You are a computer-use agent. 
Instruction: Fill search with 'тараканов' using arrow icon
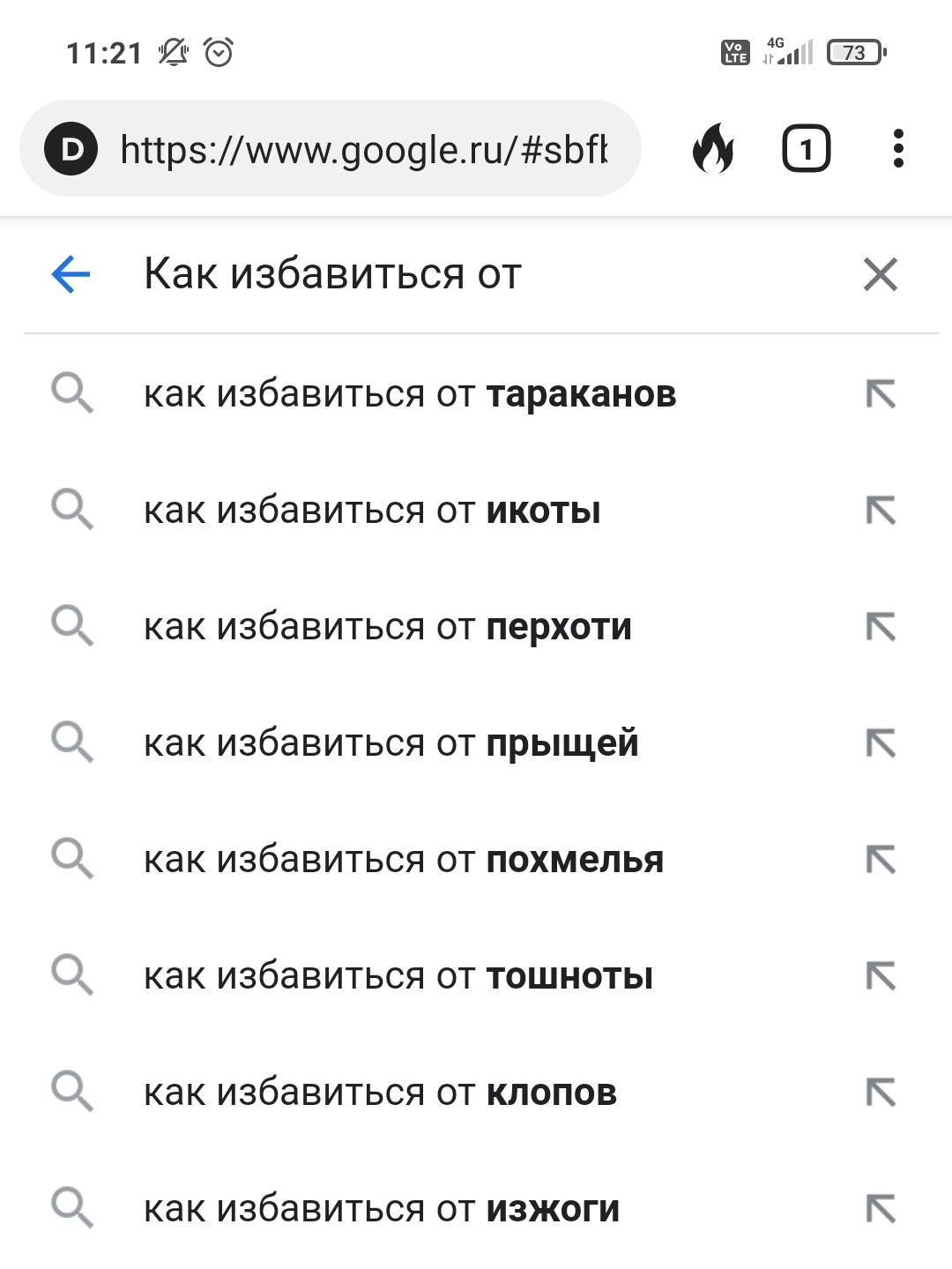[x=880, y=394]
